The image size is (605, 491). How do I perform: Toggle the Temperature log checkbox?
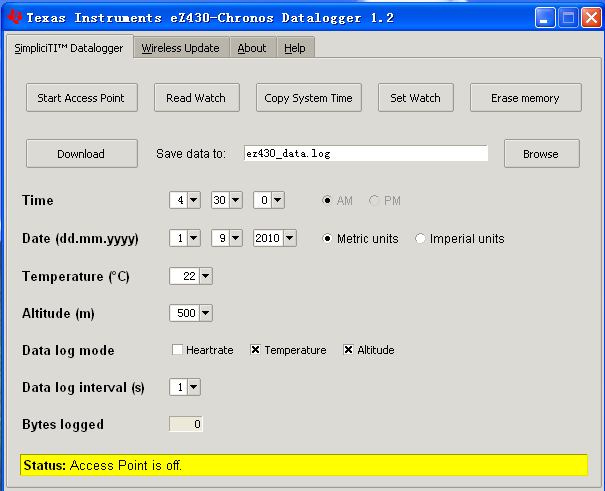[255, 350]
